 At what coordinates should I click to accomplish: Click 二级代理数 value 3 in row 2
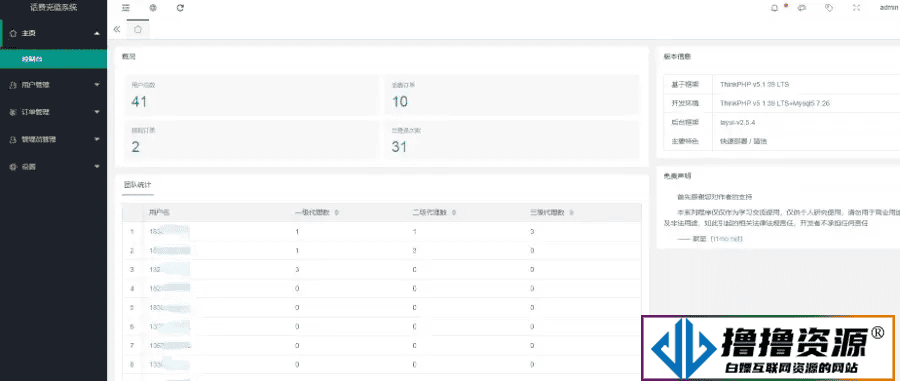point(414,251)
